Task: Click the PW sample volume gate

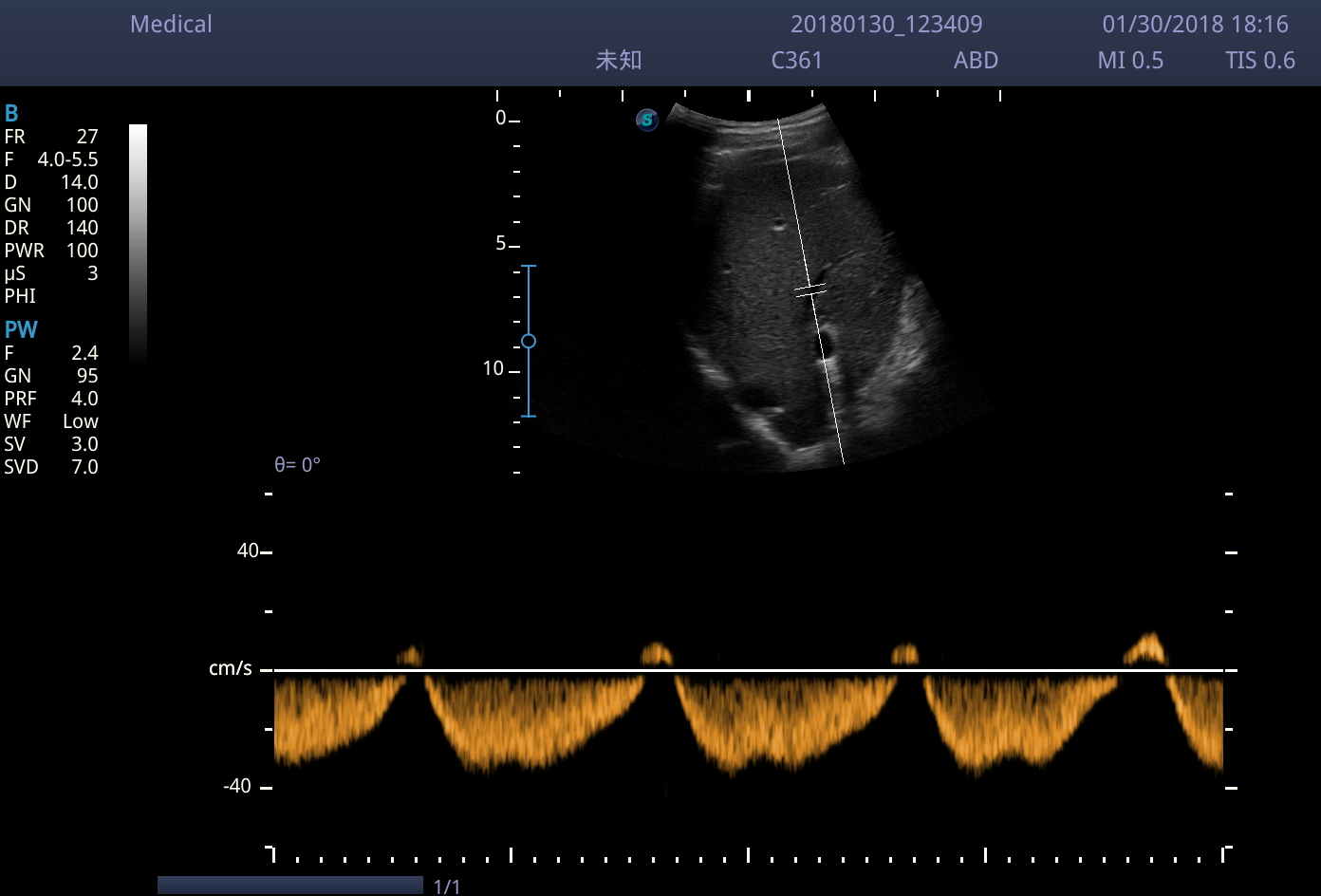Action: pyautogui.click(x=810, y=290)
